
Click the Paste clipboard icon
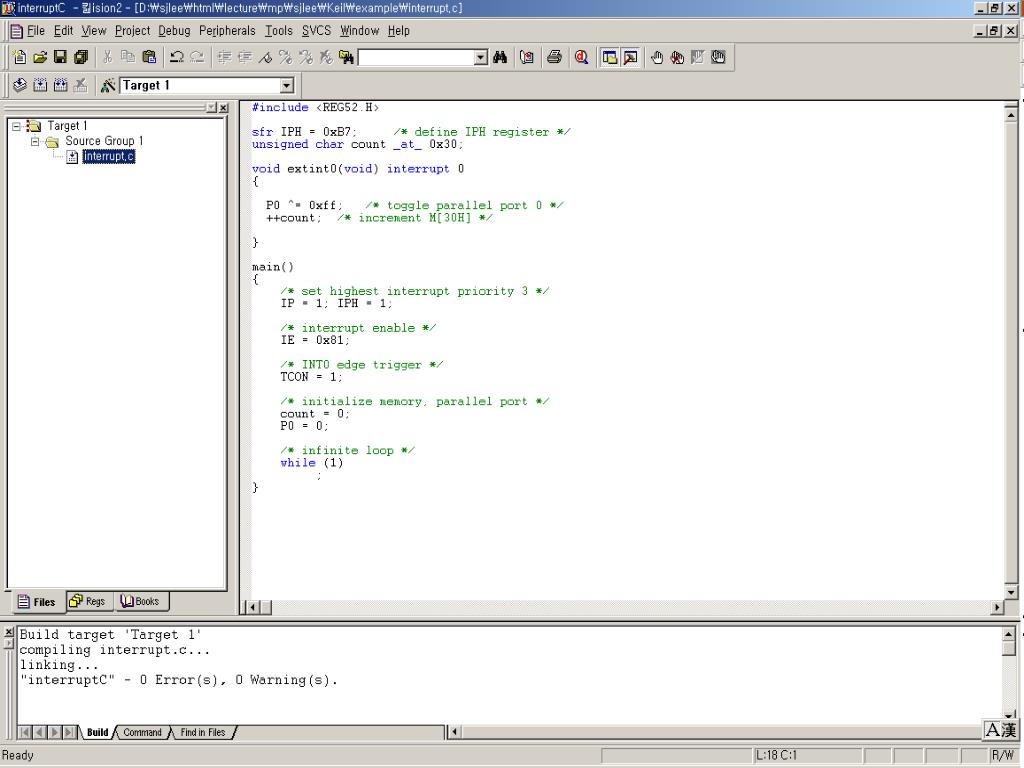point(149,58)
